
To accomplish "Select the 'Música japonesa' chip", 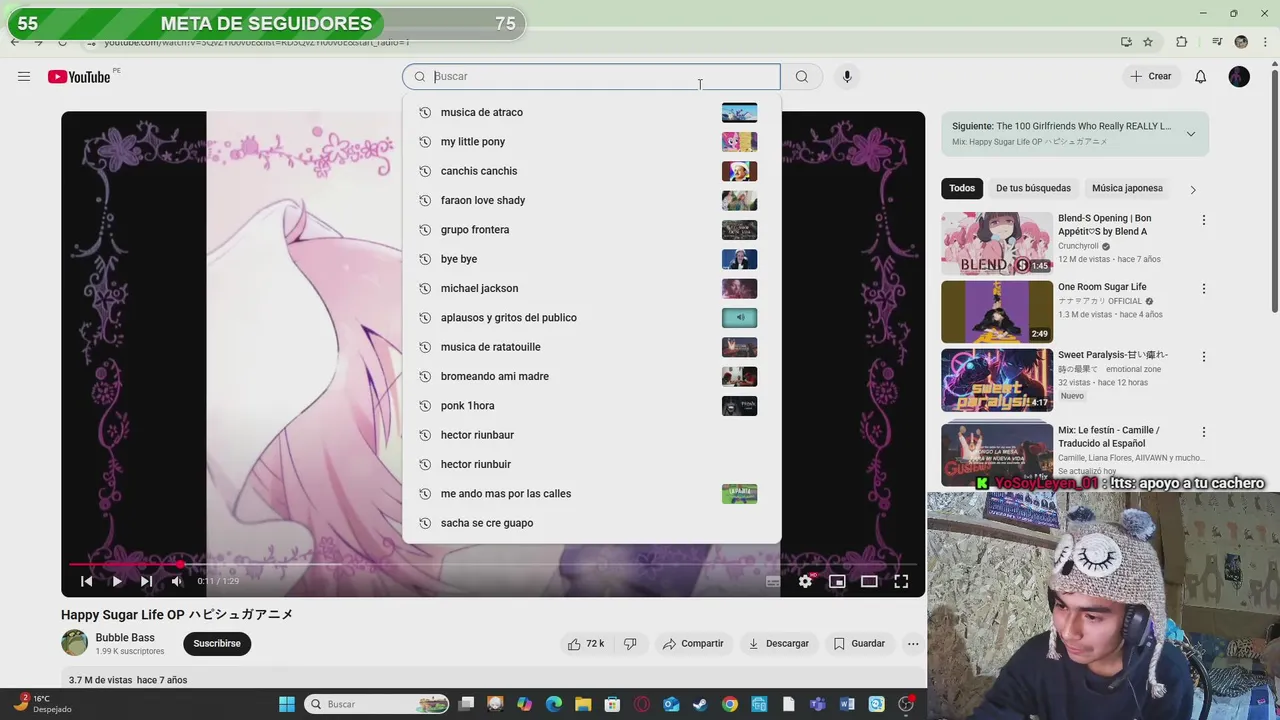I will pyautogui.click(x=1127, y=188).
